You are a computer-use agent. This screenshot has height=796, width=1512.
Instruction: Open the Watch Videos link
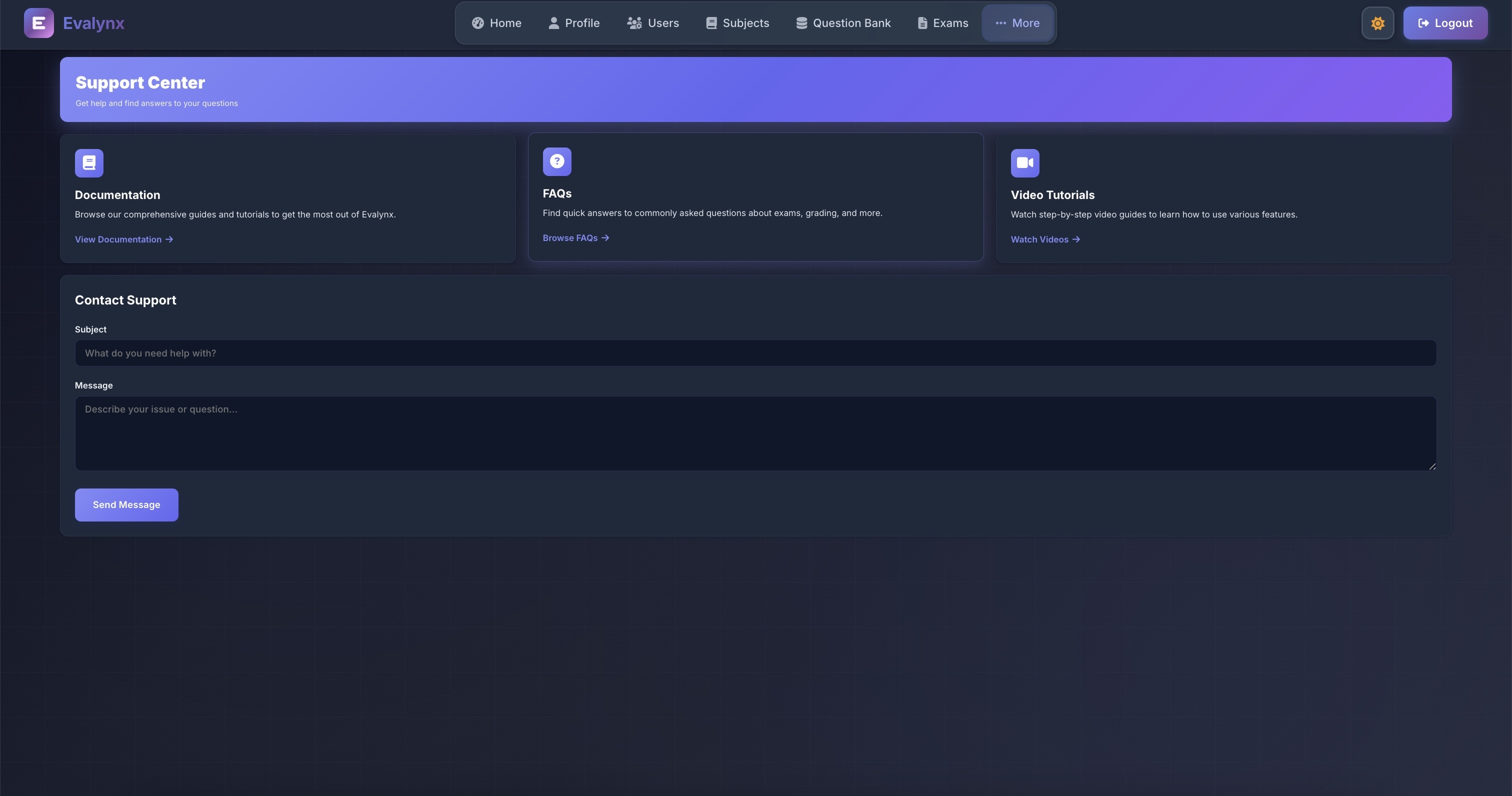1045,239
